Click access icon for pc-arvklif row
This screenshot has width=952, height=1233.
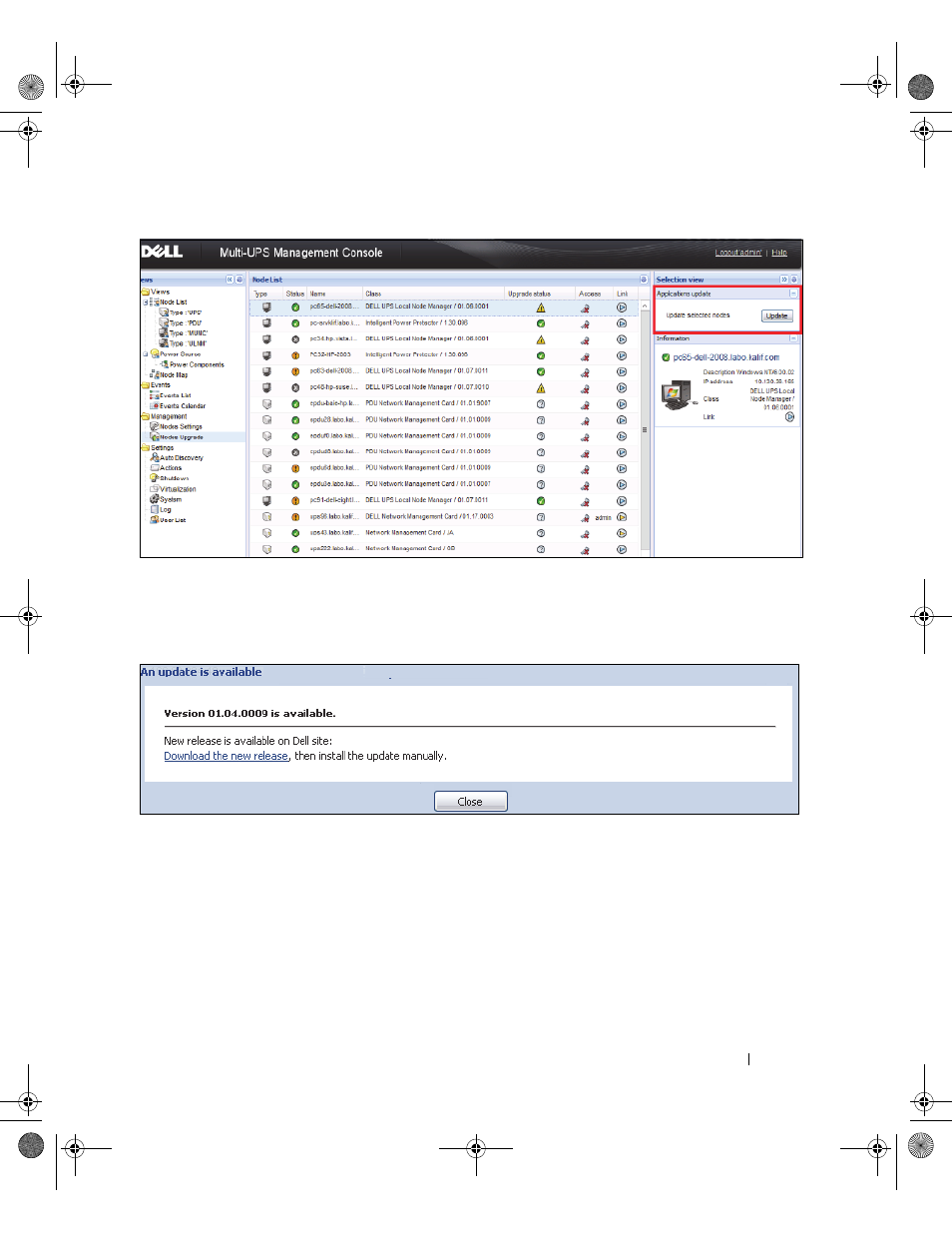coord(586,323)
